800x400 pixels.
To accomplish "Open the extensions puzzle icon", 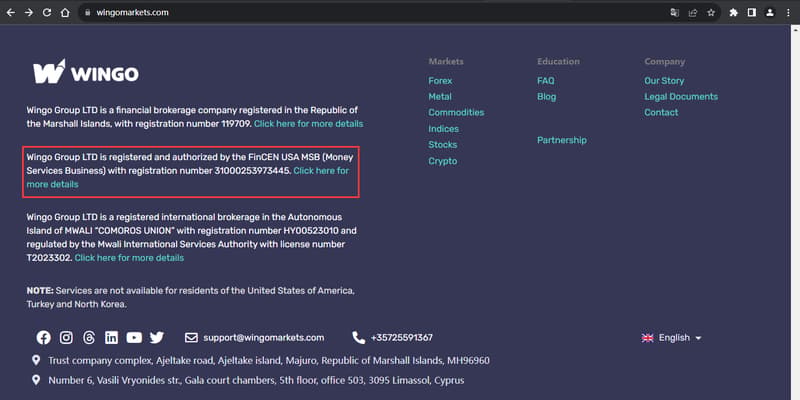I will point(734,13).
